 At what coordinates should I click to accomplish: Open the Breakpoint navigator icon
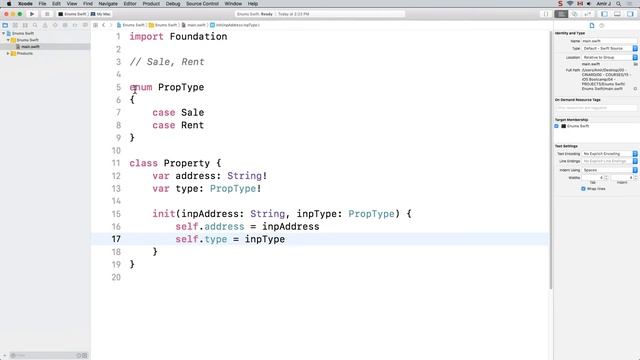point(75,25)
